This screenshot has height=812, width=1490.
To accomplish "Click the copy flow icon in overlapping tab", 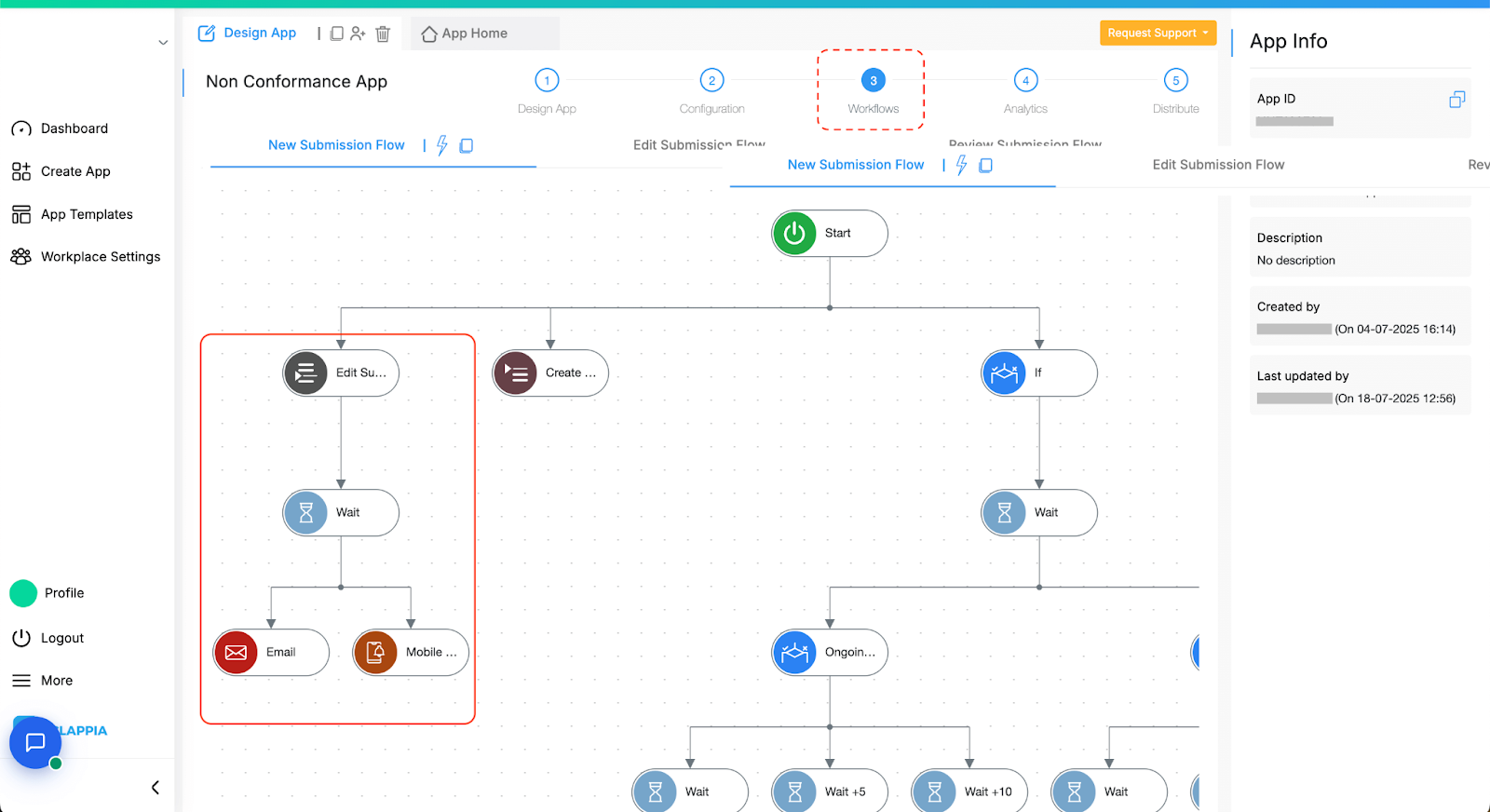I will pyautogui.click(x=985, y=165).
